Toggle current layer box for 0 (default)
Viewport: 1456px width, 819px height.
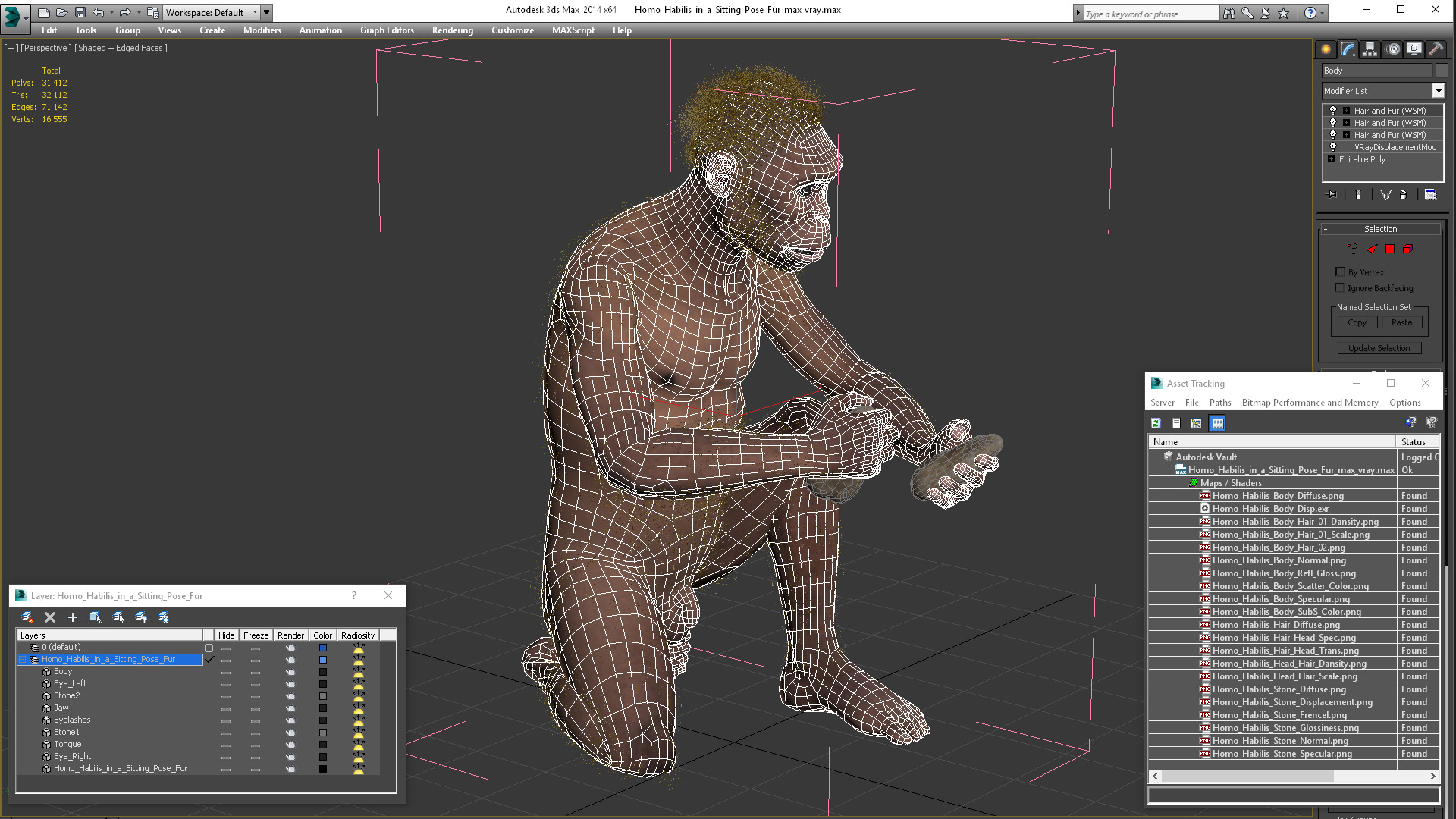(x=209, y=648)
